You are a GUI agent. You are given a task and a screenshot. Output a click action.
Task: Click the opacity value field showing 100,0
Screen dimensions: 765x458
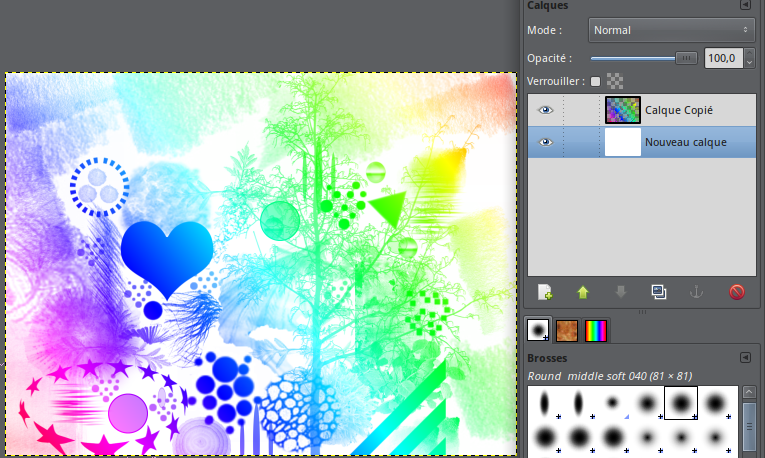point(722,59)
